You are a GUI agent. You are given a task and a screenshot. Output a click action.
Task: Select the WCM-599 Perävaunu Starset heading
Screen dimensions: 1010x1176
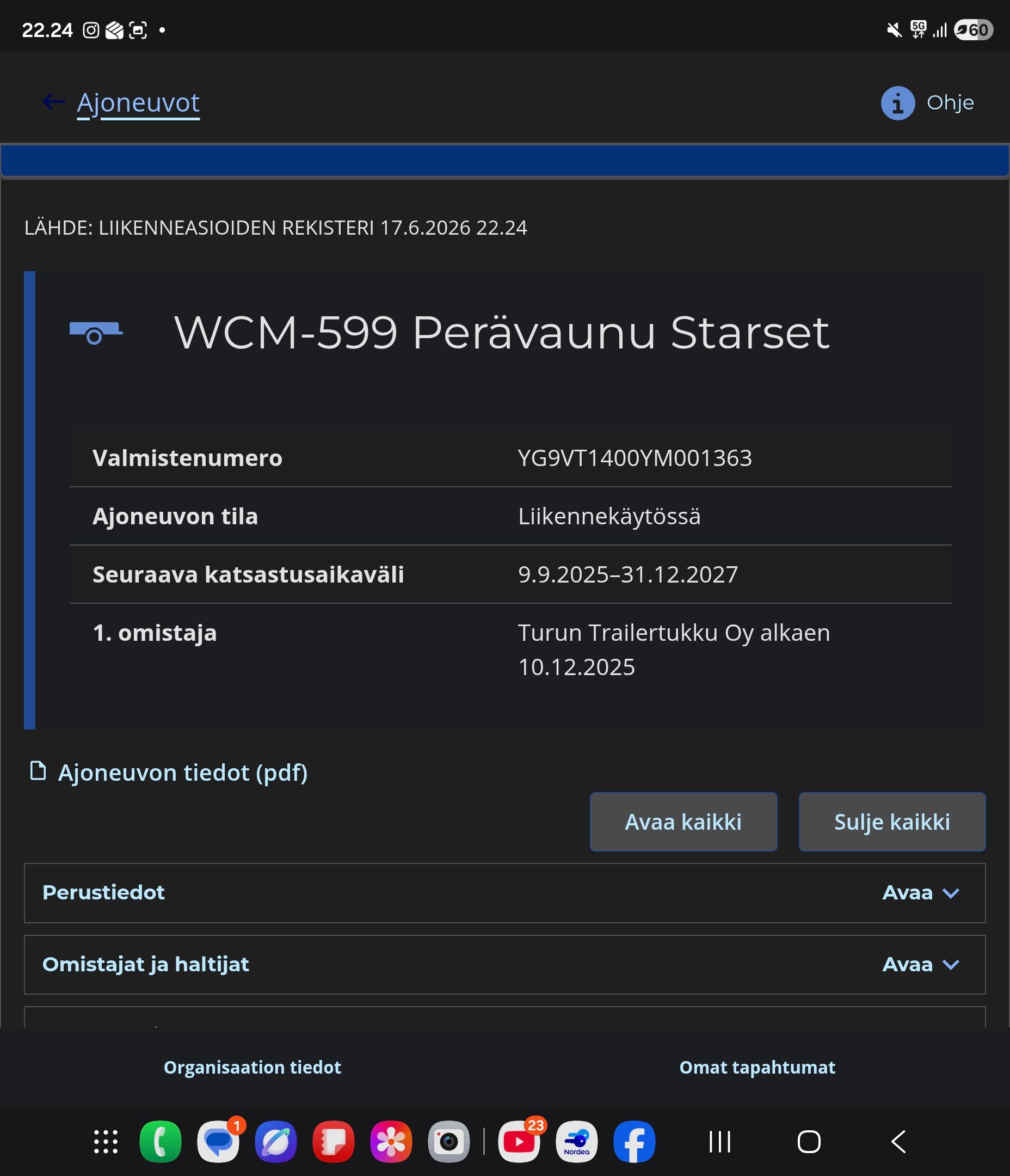tap(502, 333)
